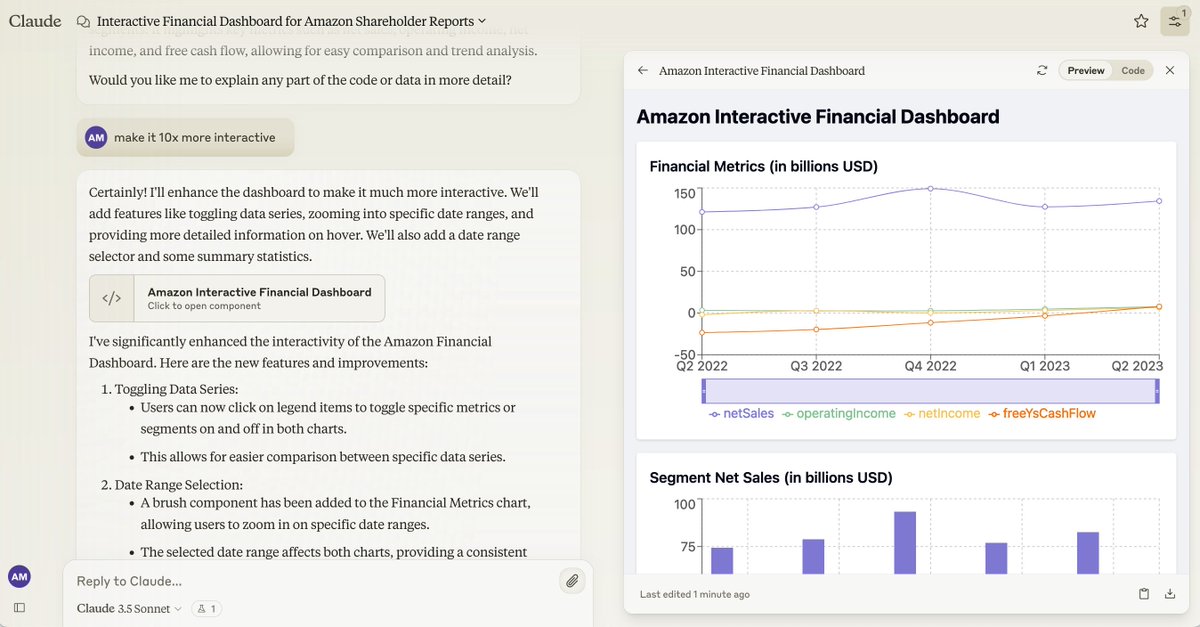Open the experimental features flask badge
The image size is (1200, 627).
pyautogui.click(x=207, y=608)
